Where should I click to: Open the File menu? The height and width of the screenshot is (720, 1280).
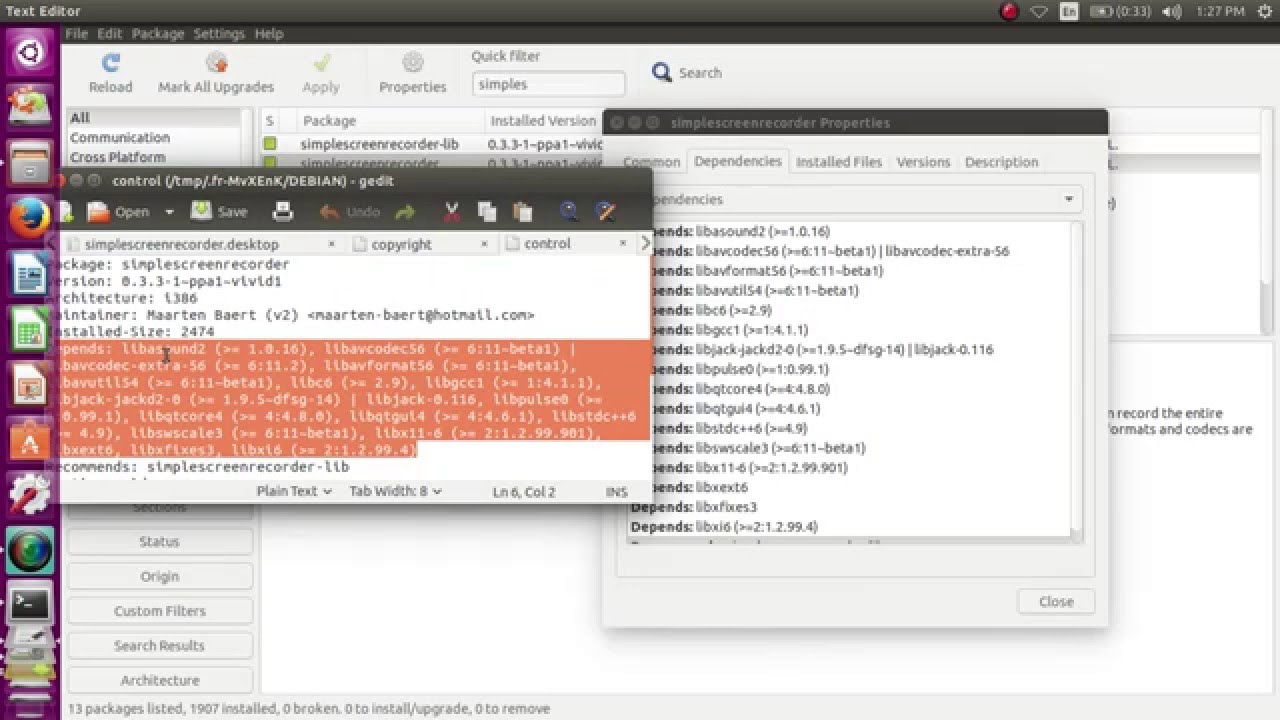(76, 33)
